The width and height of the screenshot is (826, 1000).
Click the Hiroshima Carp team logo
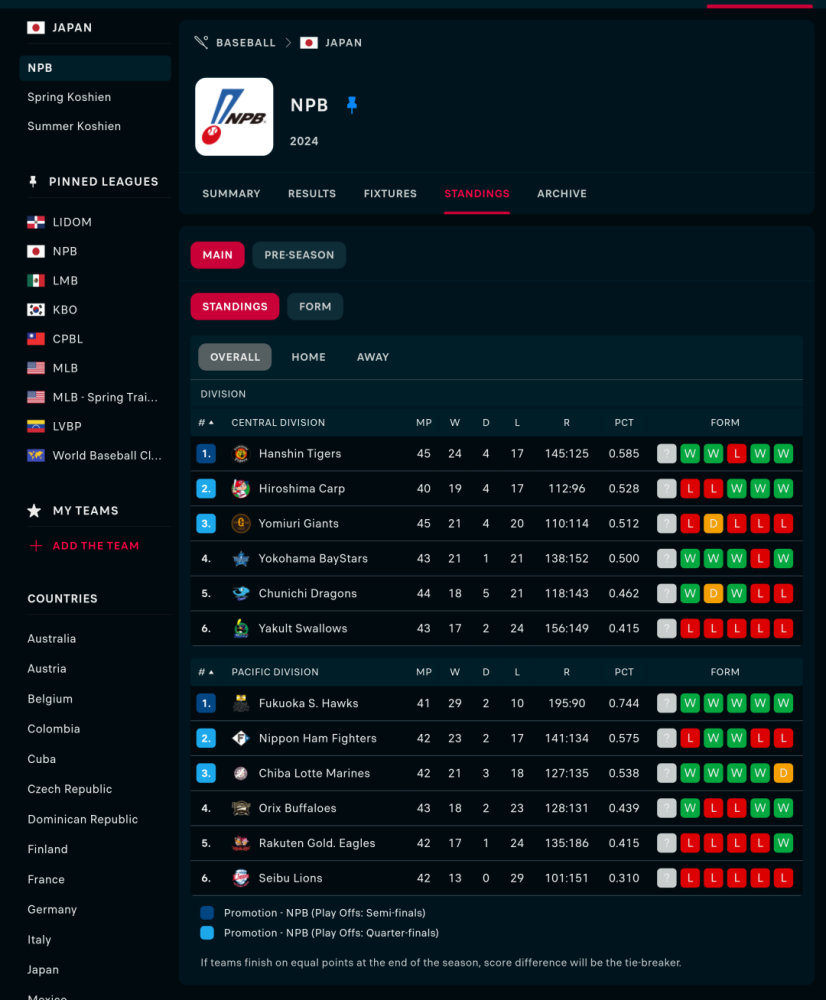point(240,489)
